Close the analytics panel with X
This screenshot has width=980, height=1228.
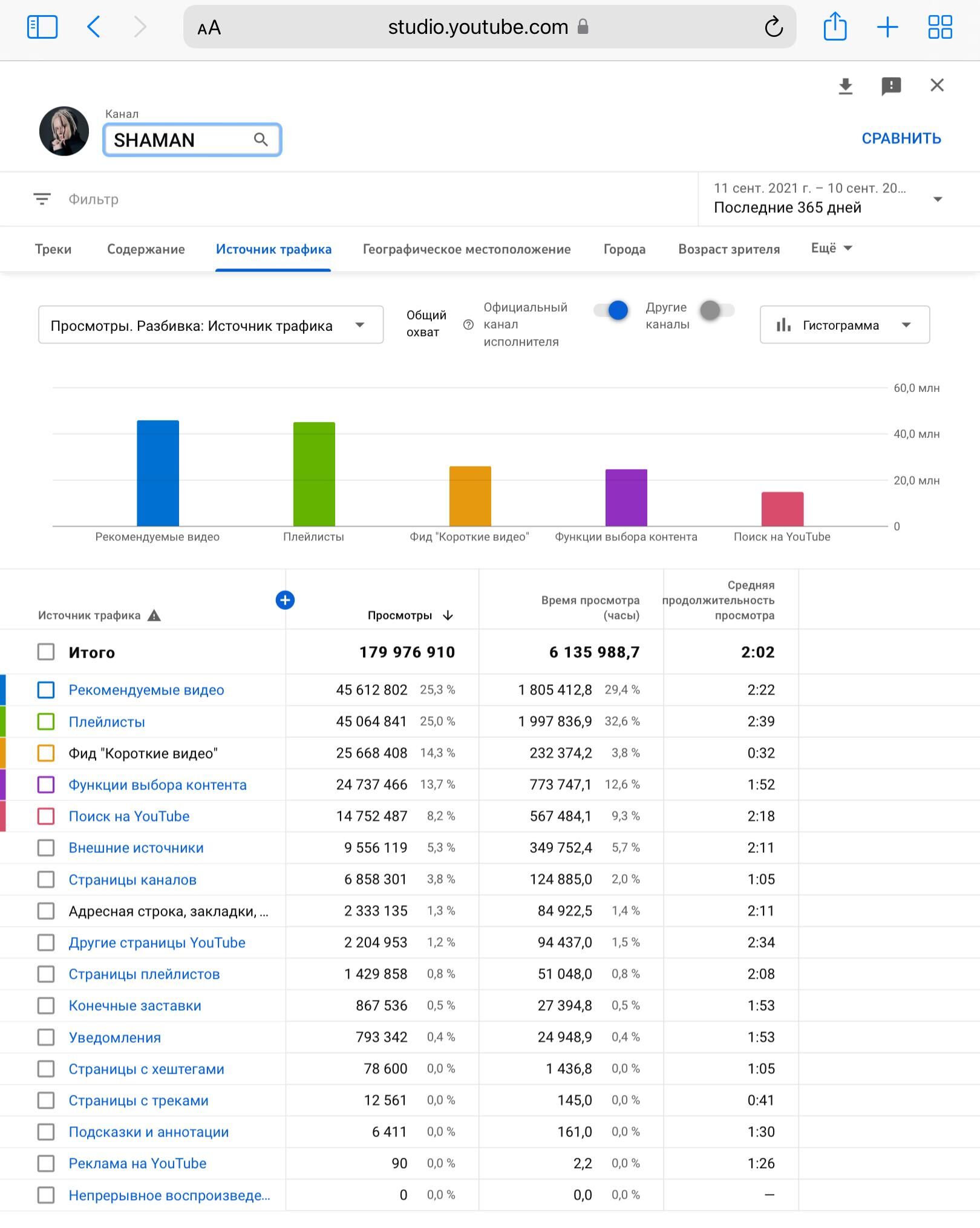tap(937, 85)
